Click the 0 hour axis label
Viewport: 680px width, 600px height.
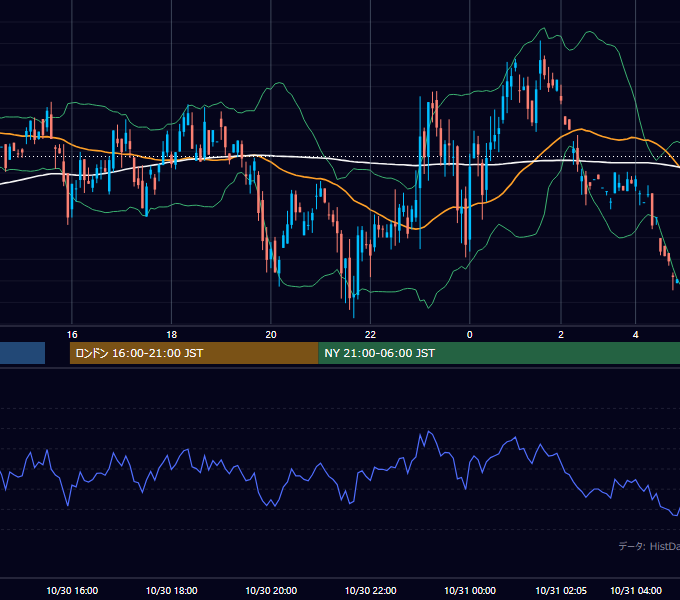point(470,335)
